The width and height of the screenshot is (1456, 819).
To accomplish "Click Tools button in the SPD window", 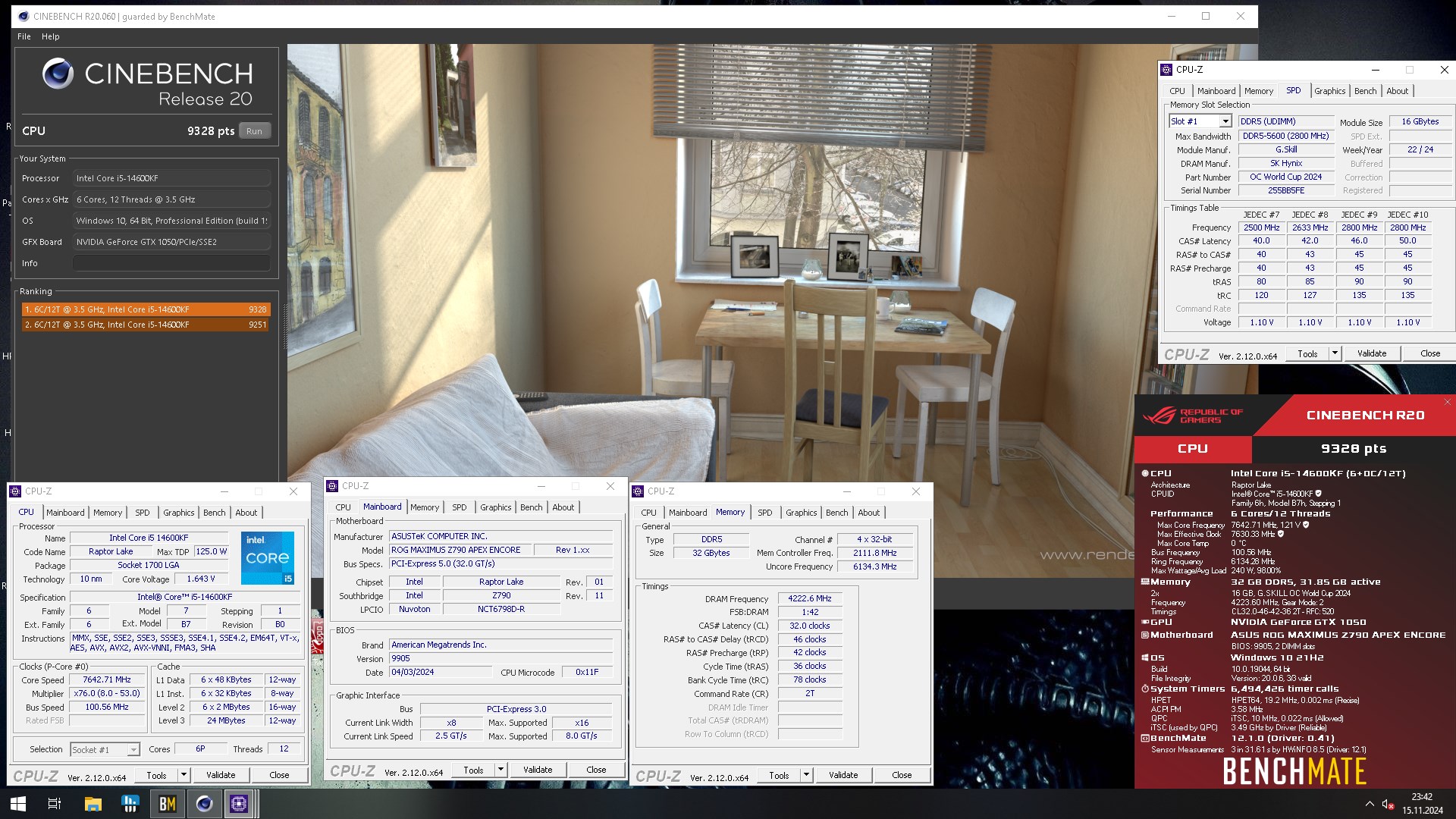I will (1307, 353).
